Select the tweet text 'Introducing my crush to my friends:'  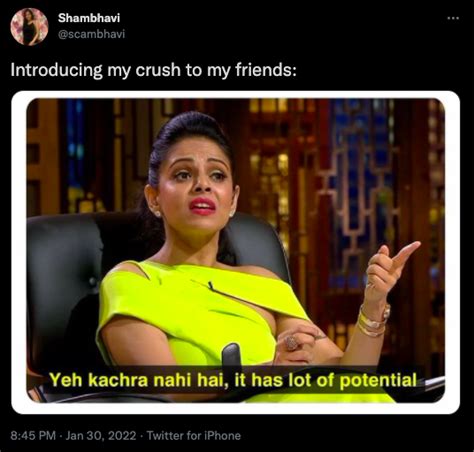(x=154, y=70)
